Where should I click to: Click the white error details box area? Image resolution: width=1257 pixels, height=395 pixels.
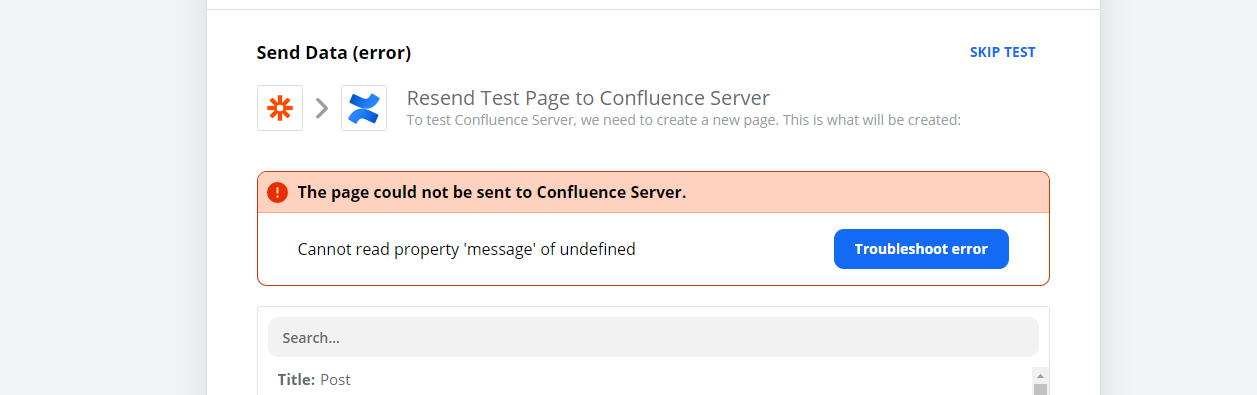pyautogui.click(x=653, y=249)
